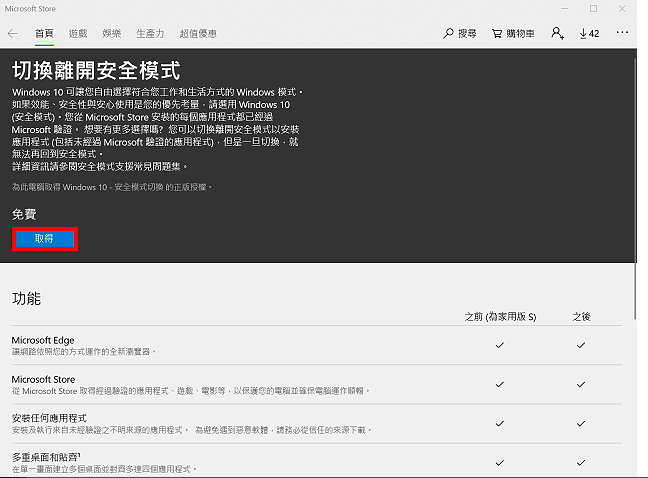Click the description under 安裝任何應用程式
Screen dimensions: 648x478
click(192, 430)
